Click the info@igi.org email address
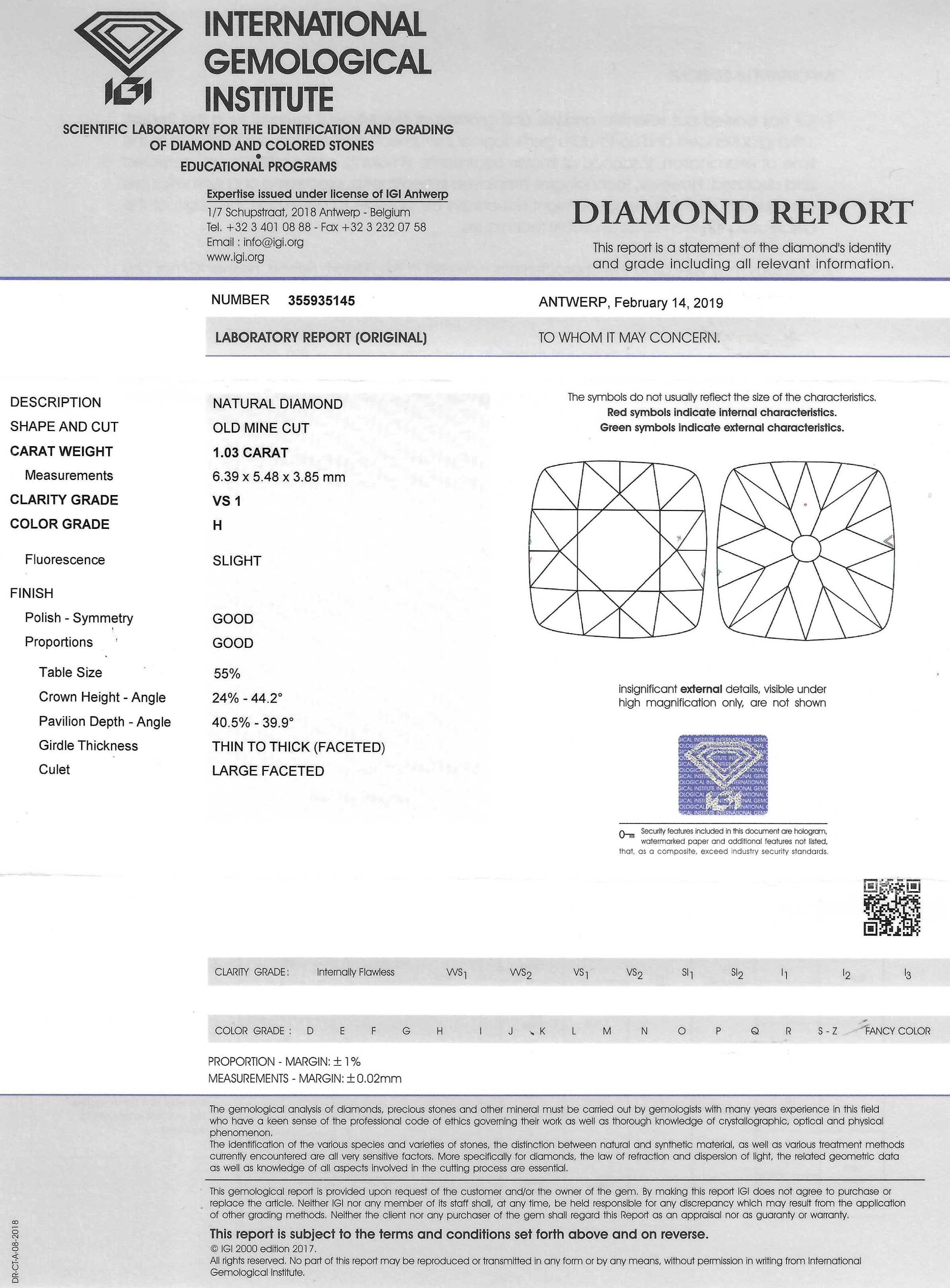This screenshot has height=1288, width=950. (x=273, y=242)
